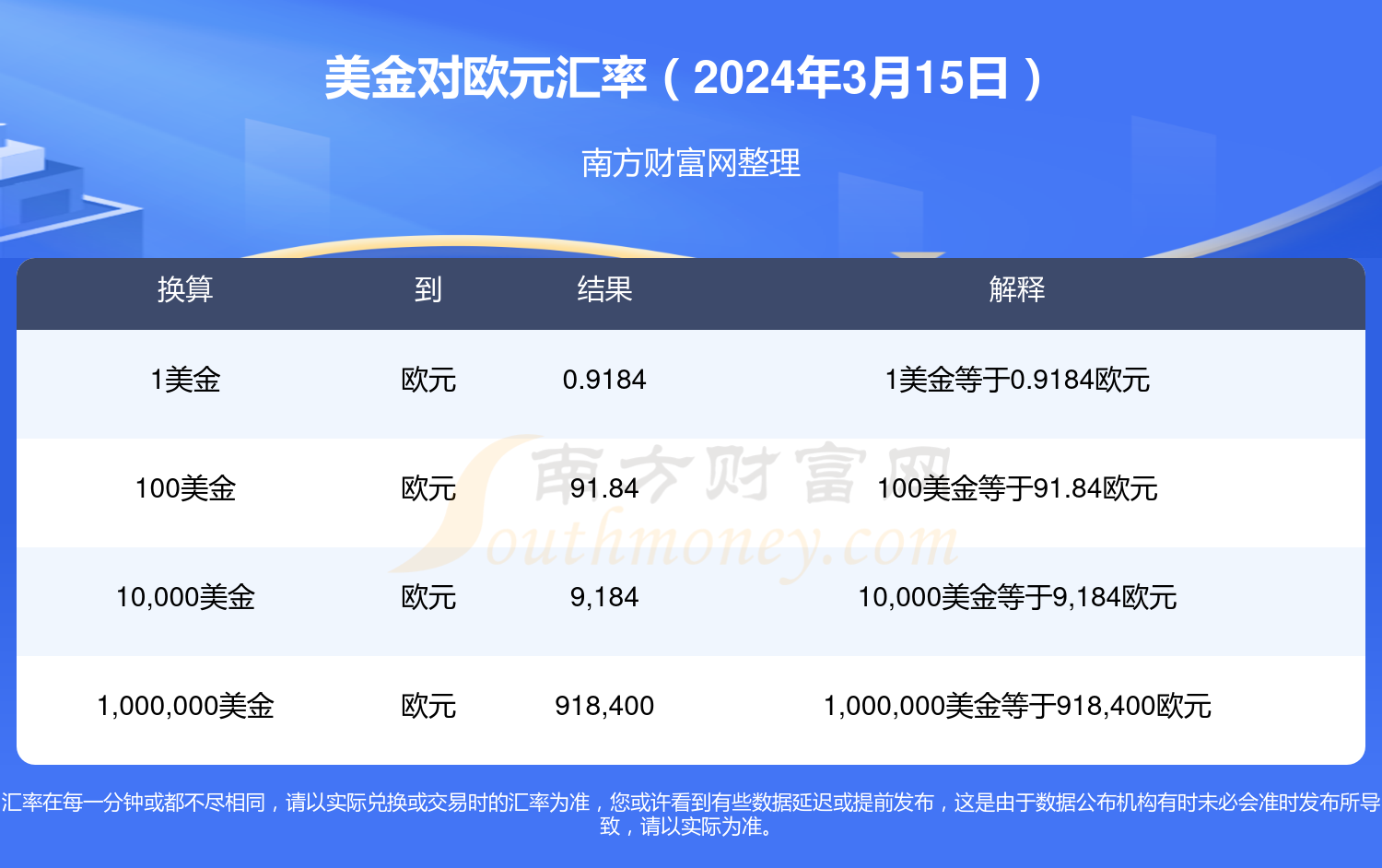Click the cell 1,000,000美金
Viewport: 1382px width, 868px height.
click(185, 706)
